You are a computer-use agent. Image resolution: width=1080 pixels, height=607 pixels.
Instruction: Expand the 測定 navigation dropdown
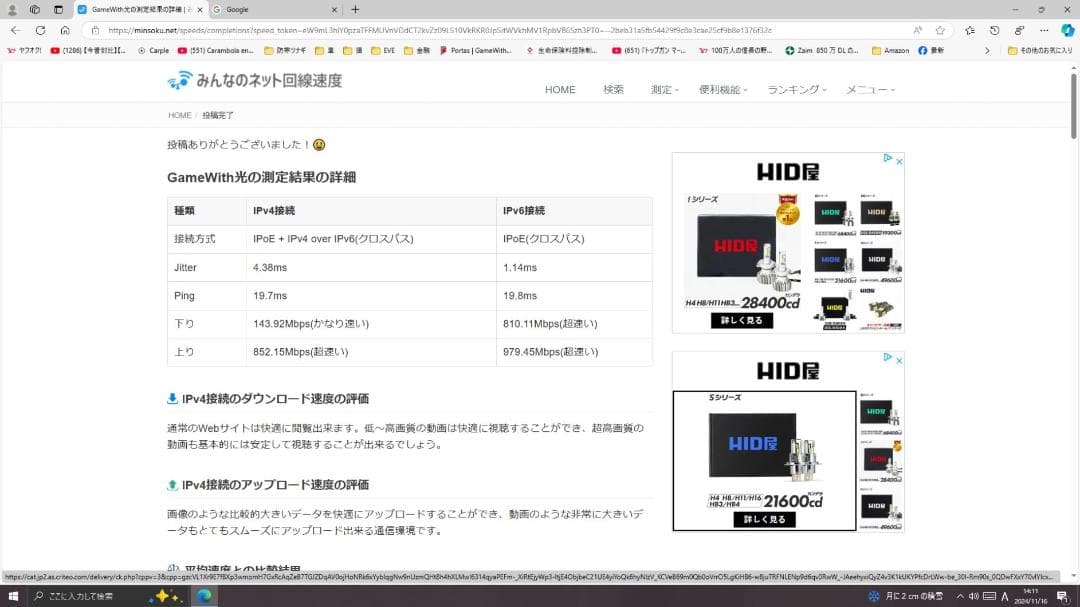[663, 89]
